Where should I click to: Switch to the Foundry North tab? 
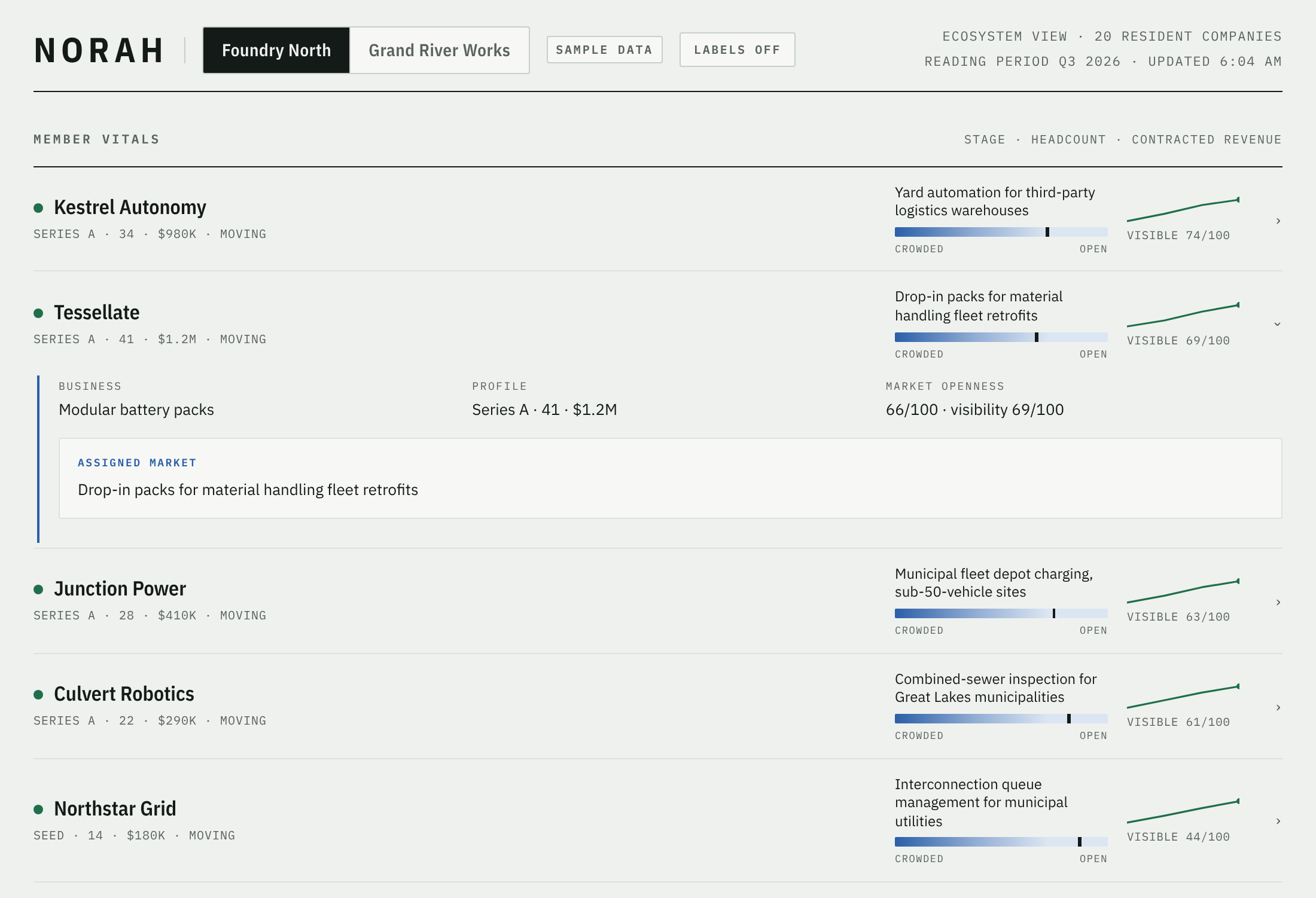(276, 50)
